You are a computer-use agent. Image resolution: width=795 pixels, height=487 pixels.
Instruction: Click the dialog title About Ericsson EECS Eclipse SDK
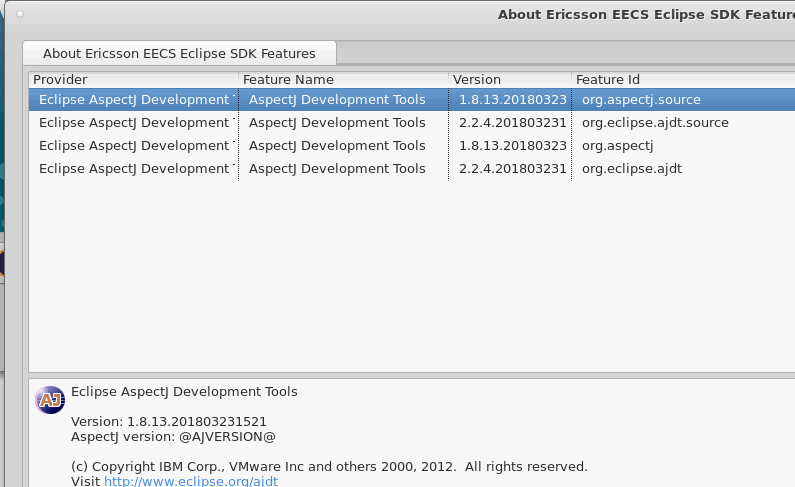646,15
